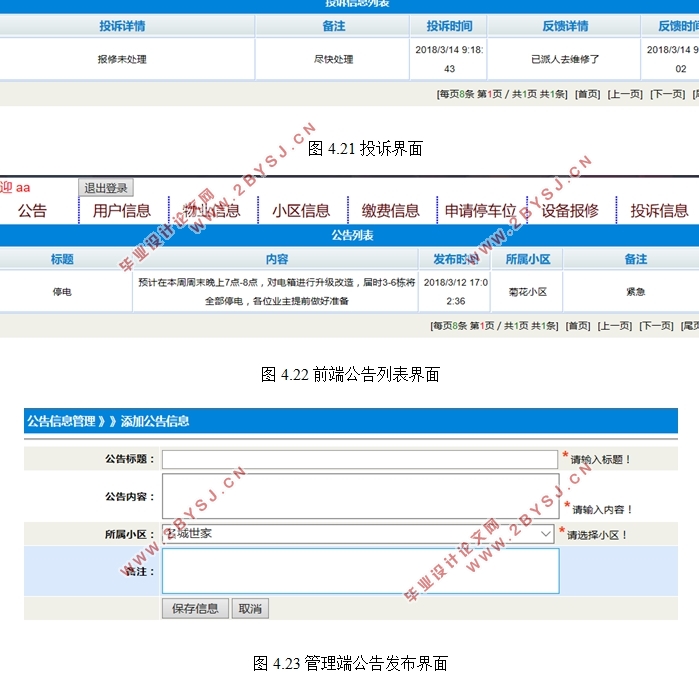Open the 物业信息 menu item
The image size is (699, 692).
coord(212,210)
